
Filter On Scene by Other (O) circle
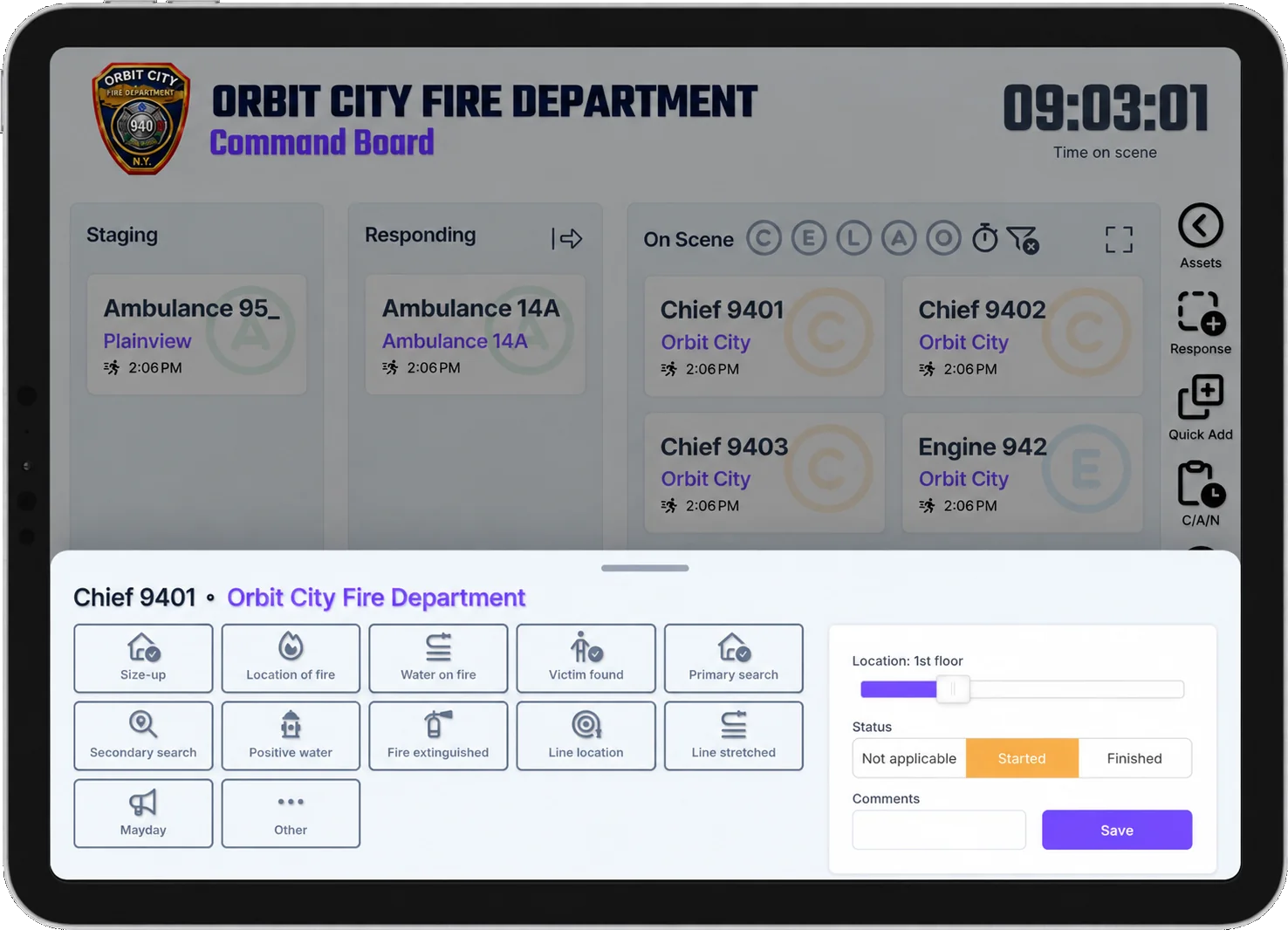pos(943,238)
